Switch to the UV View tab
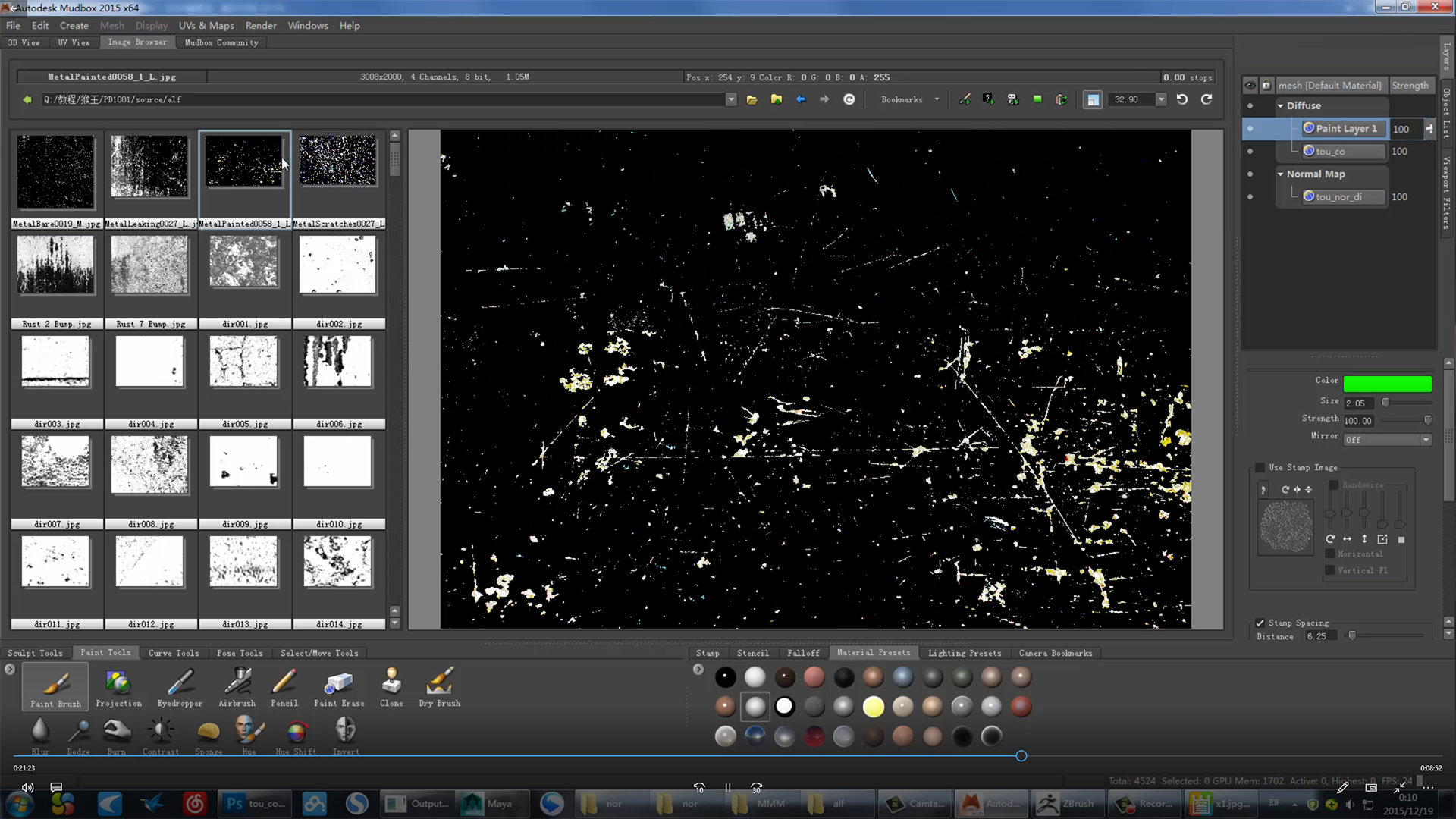The image size is (1456, 819). tap(74, 42)
